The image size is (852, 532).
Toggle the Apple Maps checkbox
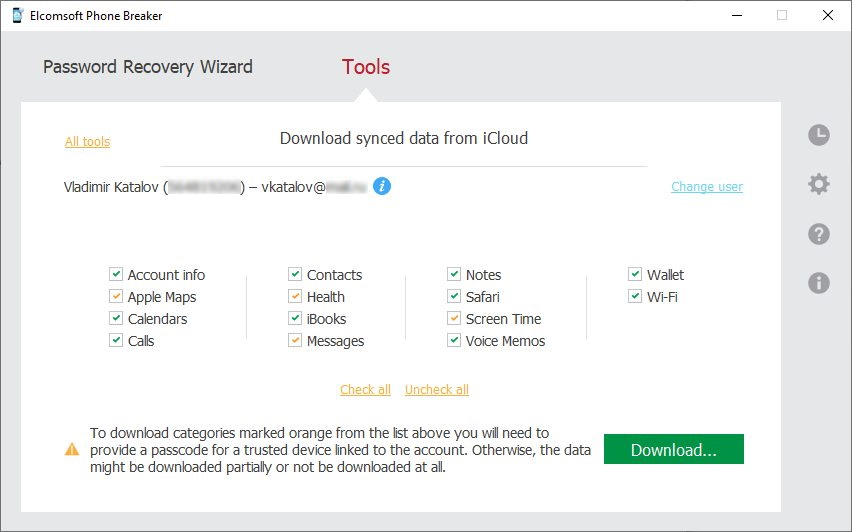click(117, 297)
